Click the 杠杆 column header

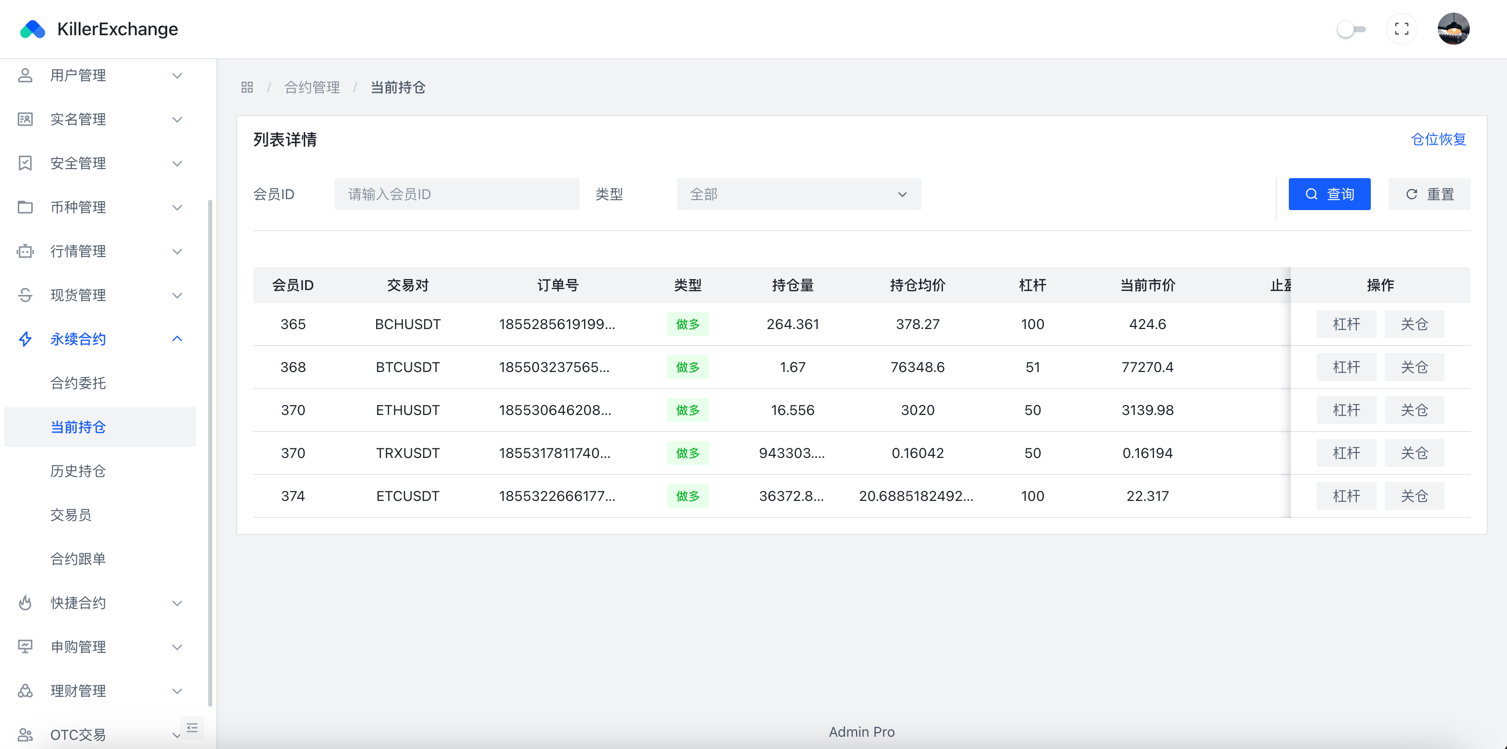tap(1033, 285)
